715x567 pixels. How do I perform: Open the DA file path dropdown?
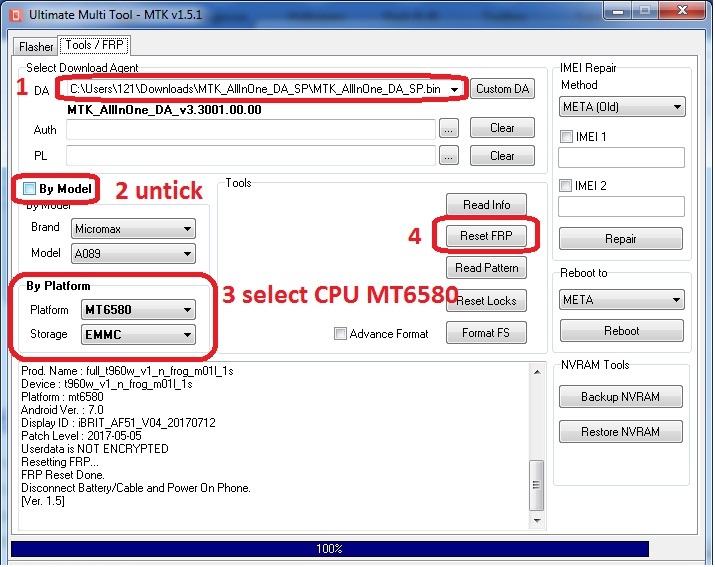454,89
